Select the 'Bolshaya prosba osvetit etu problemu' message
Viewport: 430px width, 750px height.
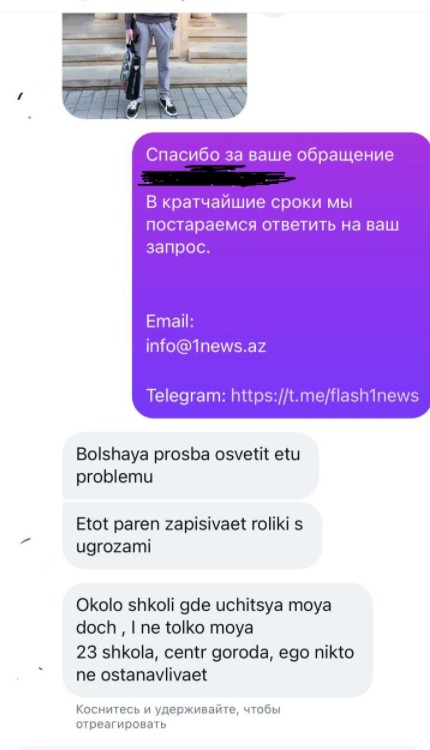point(190,465)
